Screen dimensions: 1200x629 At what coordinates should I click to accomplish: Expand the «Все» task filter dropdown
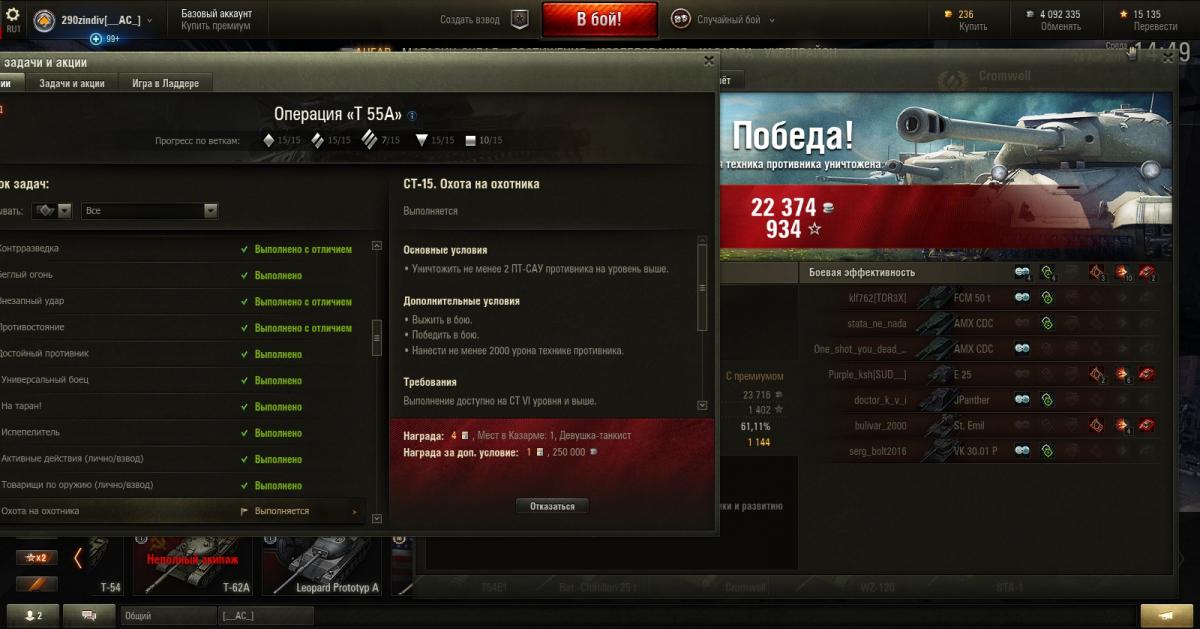151,211
